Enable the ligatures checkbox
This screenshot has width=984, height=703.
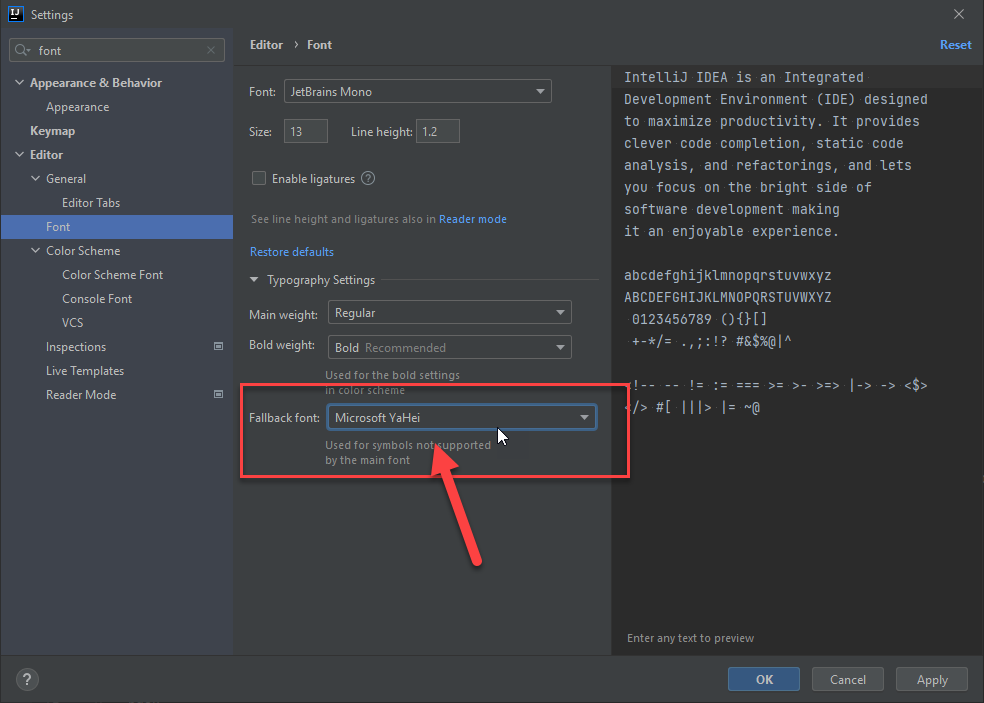(x=259, y=178)
